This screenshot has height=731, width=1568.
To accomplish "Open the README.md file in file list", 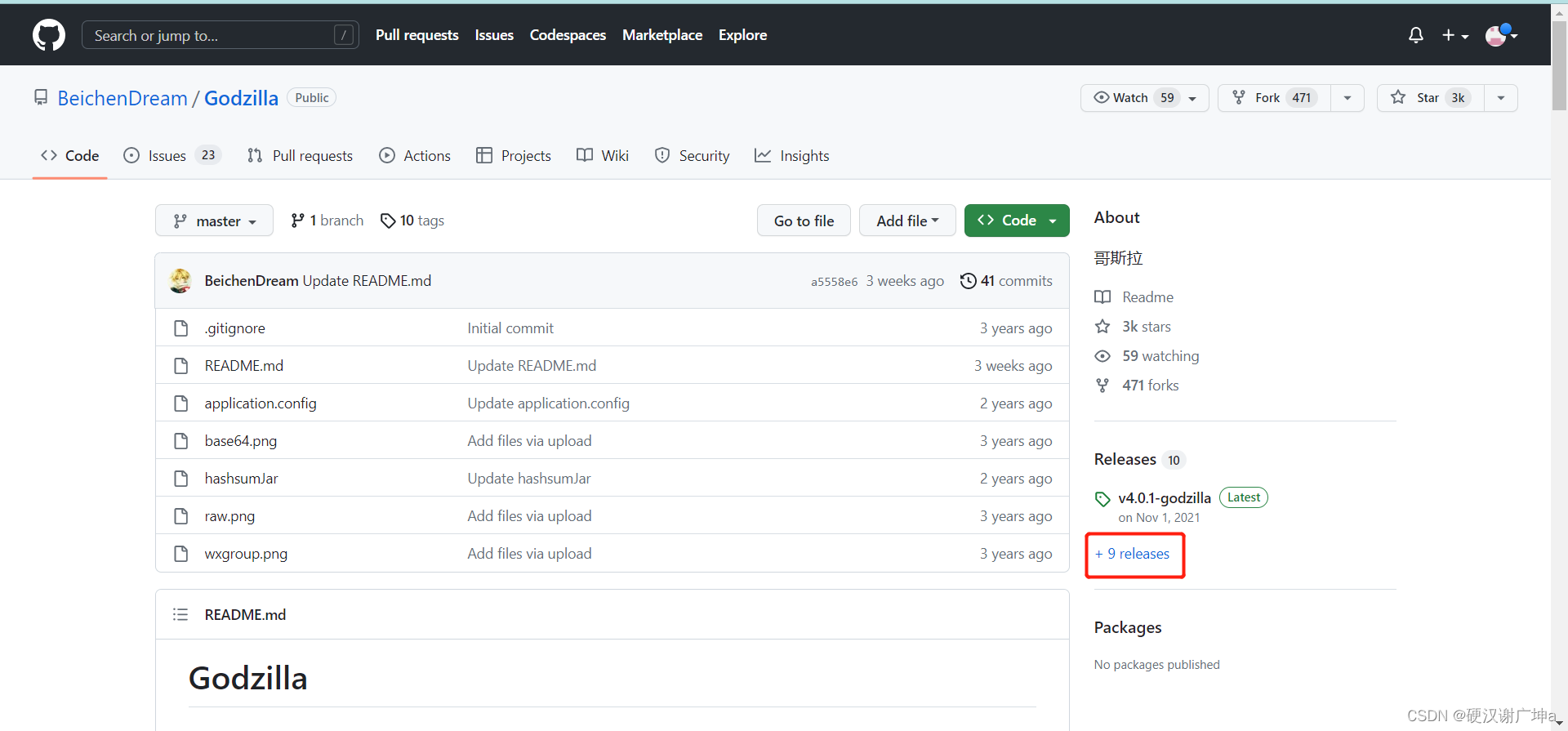I will [244, 366].
